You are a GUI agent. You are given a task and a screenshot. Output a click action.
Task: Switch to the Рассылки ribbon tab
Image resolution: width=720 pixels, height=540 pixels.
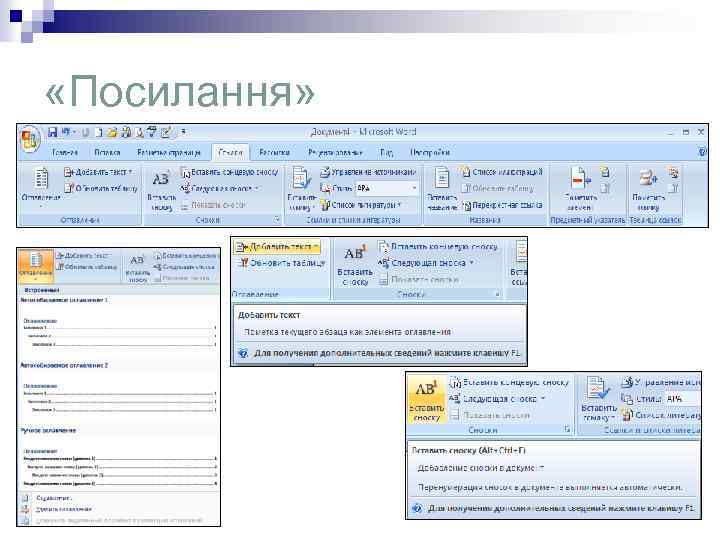[274, 152]
